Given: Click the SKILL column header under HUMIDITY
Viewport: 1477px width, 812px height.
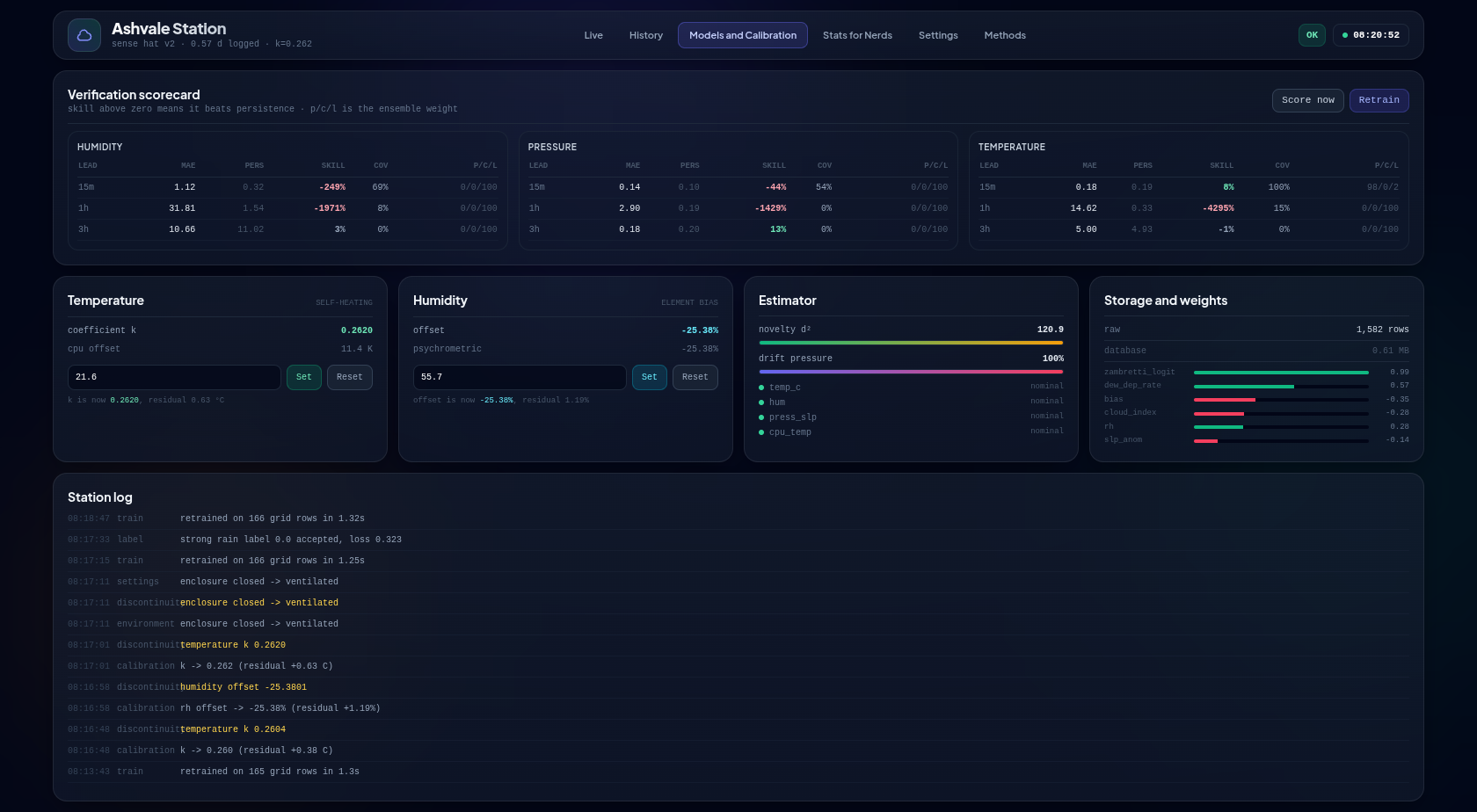Looking at the screenshot, I should tap(333, 165).
